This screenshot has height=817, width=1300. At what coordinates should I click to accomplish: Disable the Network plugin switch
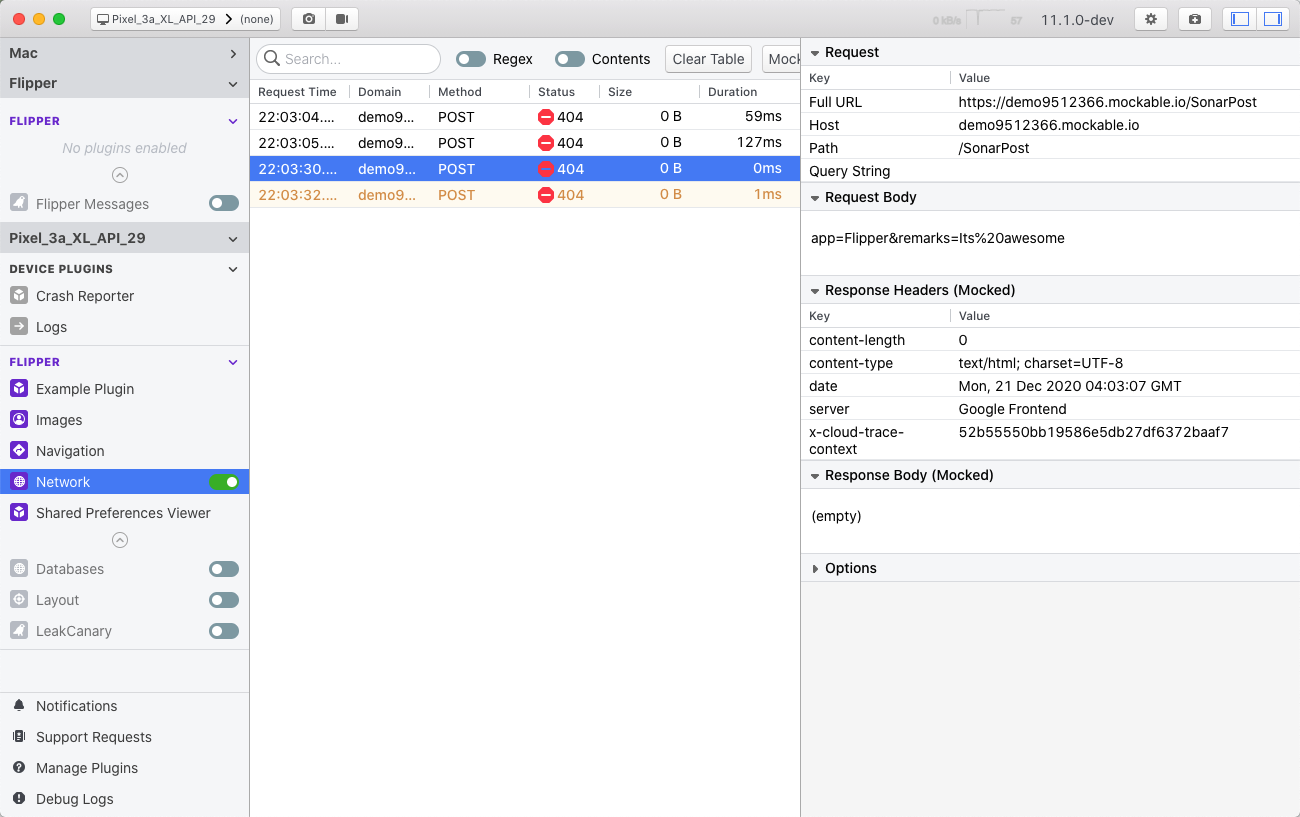pyautogui.click(x=224, y=482)
